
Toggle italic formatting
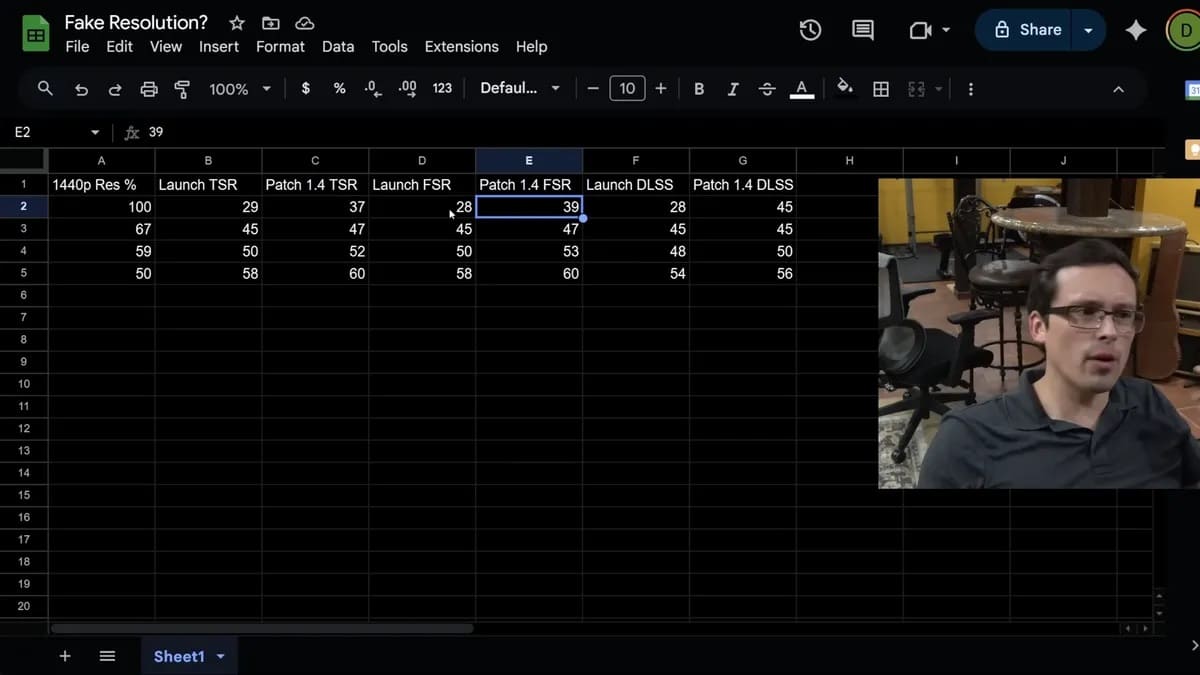[733, 89]
